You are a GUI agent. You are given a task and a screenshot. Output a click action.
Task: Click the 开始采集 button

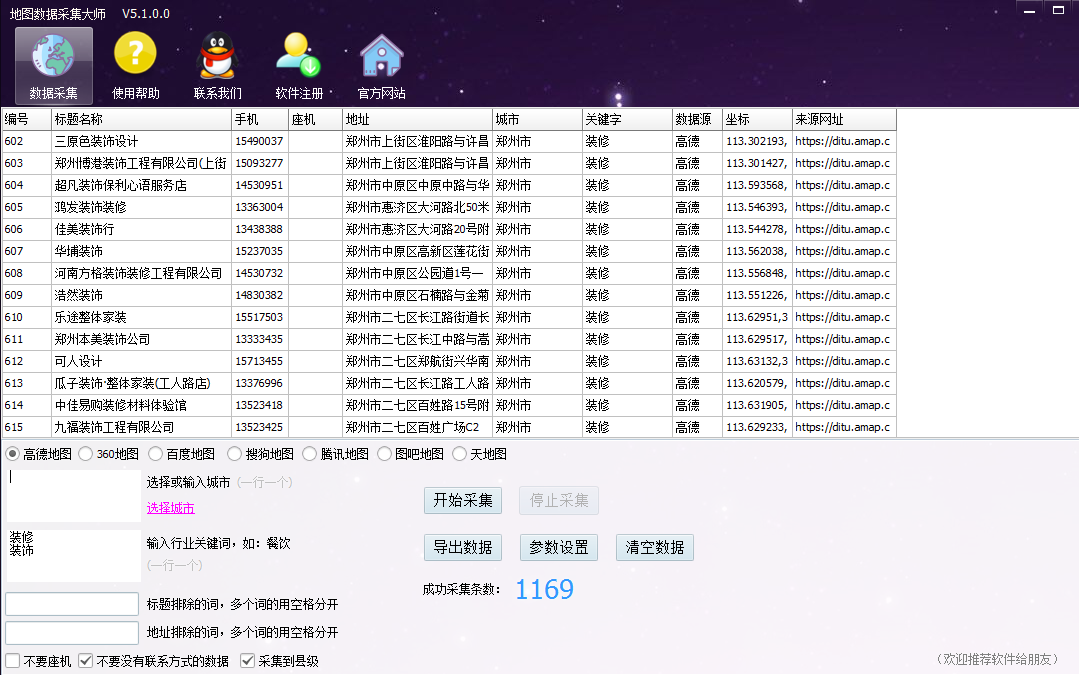click(x=462, y=501)
